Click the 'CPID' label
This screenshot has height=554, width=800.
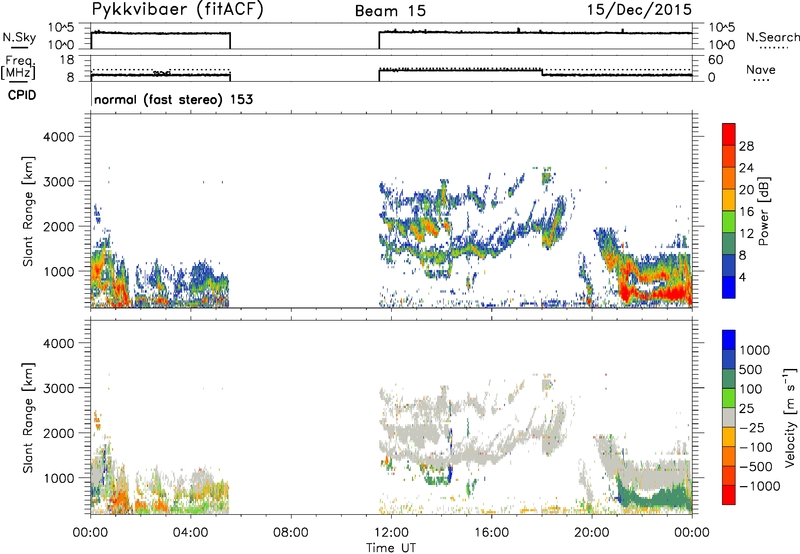pos(22,95)
